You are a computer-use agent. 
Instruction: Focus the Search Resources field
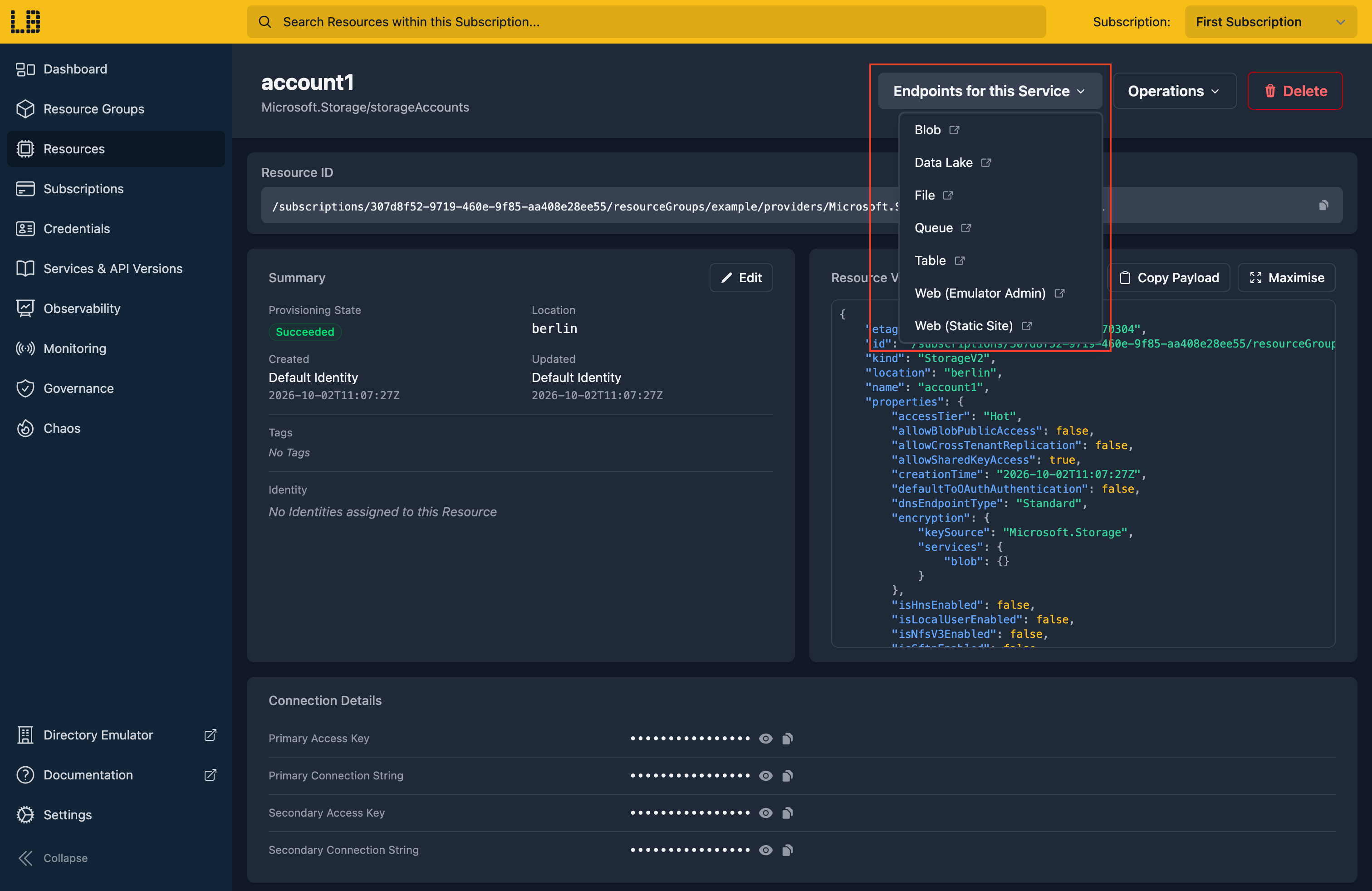(x=646, y=22)
